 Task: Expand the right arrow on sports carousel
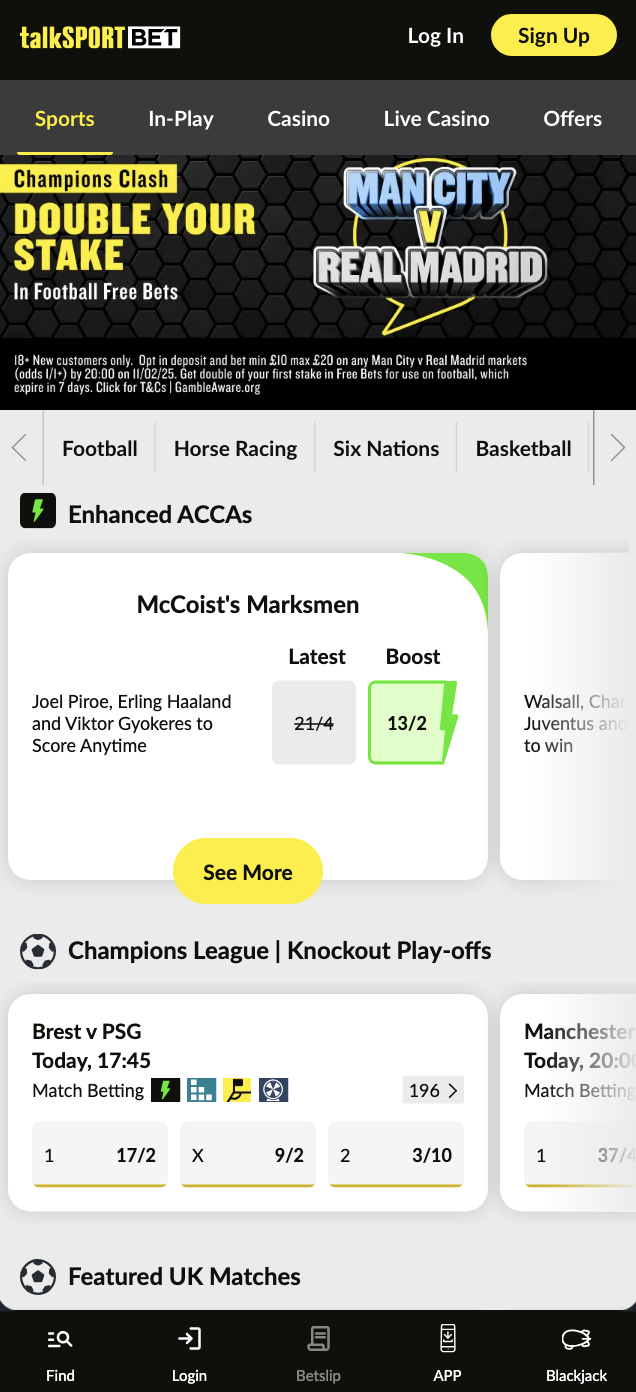[618, 448]
